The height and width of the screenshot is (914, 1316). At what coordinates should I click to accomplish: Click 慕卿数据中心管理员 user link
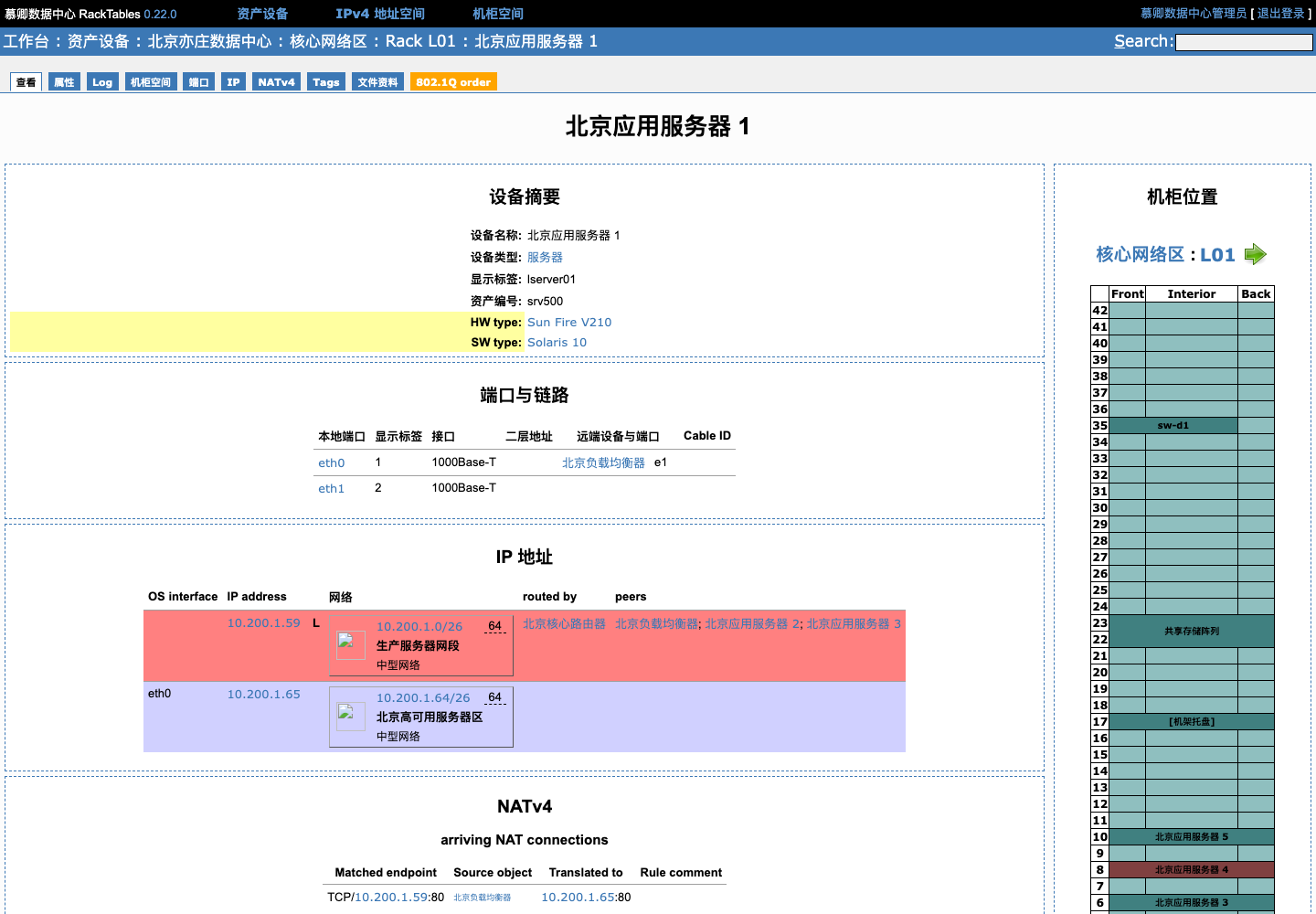coord(1194,14)
